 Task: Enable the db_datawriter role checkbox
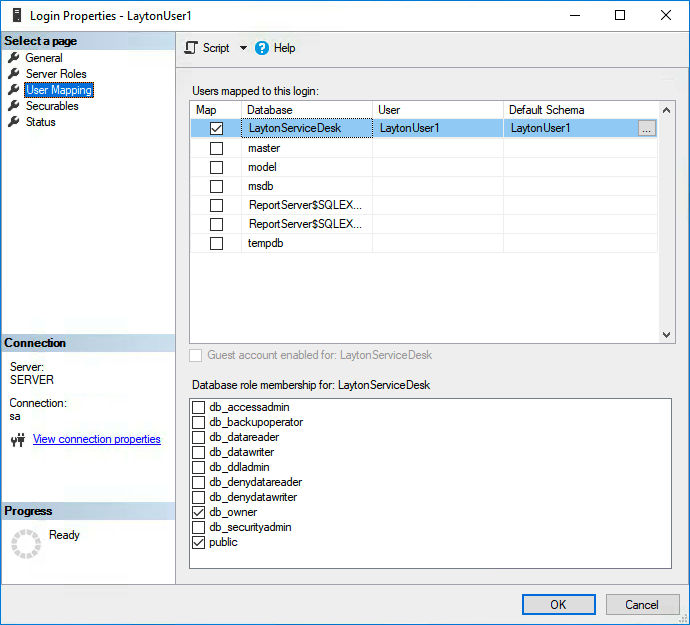pyautogui.click(x=198, y=452)
